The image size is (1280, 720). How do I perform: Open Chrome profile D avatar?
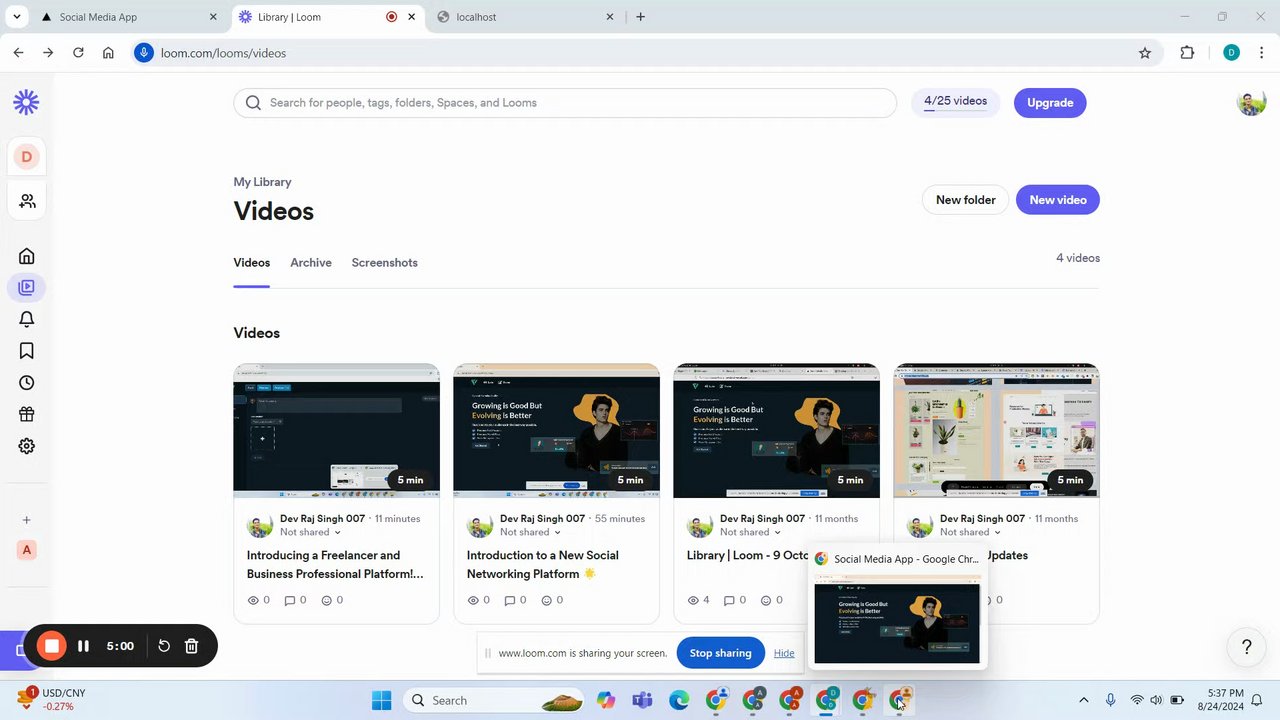click(x=1231, y=53)
